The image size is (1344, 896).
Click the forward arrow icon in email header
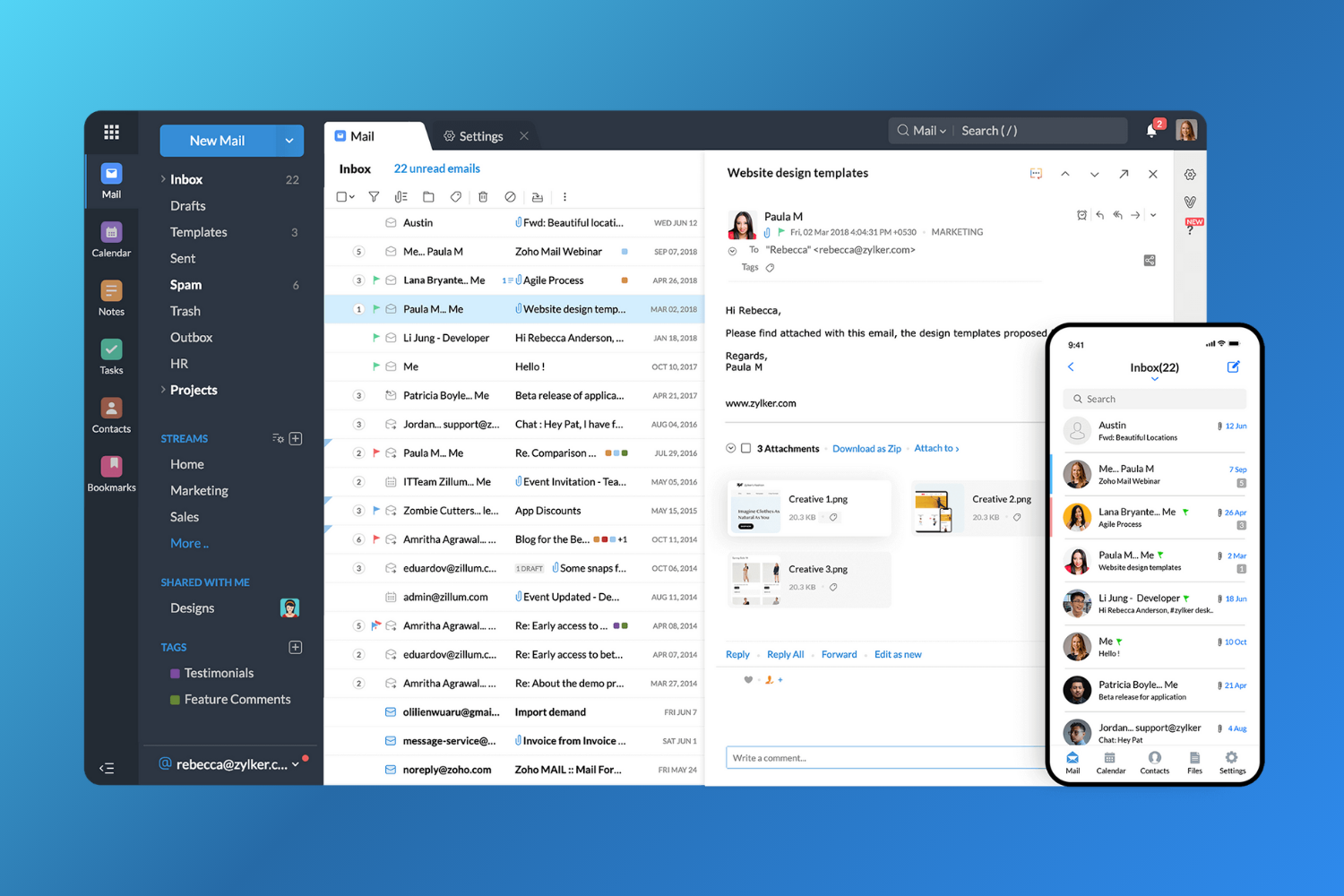point(1135,215)
